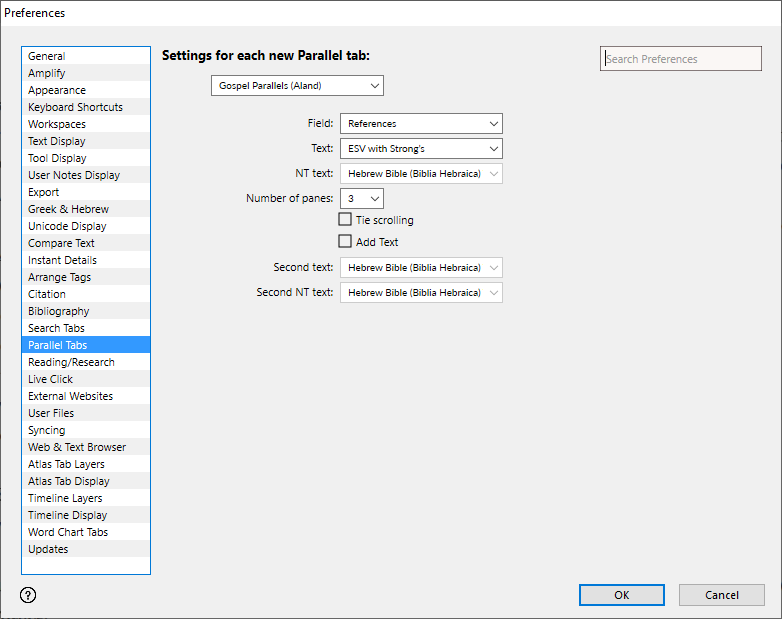This screenshot has height=619, width=782.
Task: Choose Timeline Display in the sidebar
Action: pos(67,516)
